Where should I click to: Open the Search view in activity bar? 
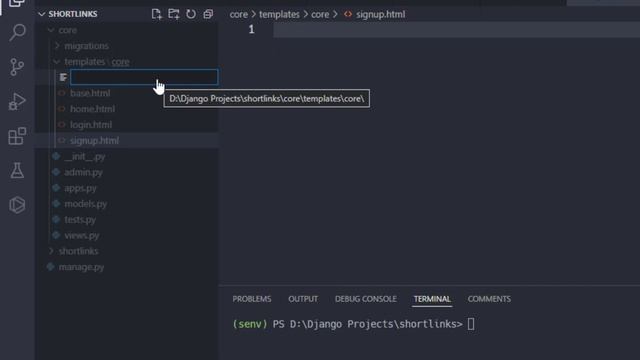coord(17,32)
